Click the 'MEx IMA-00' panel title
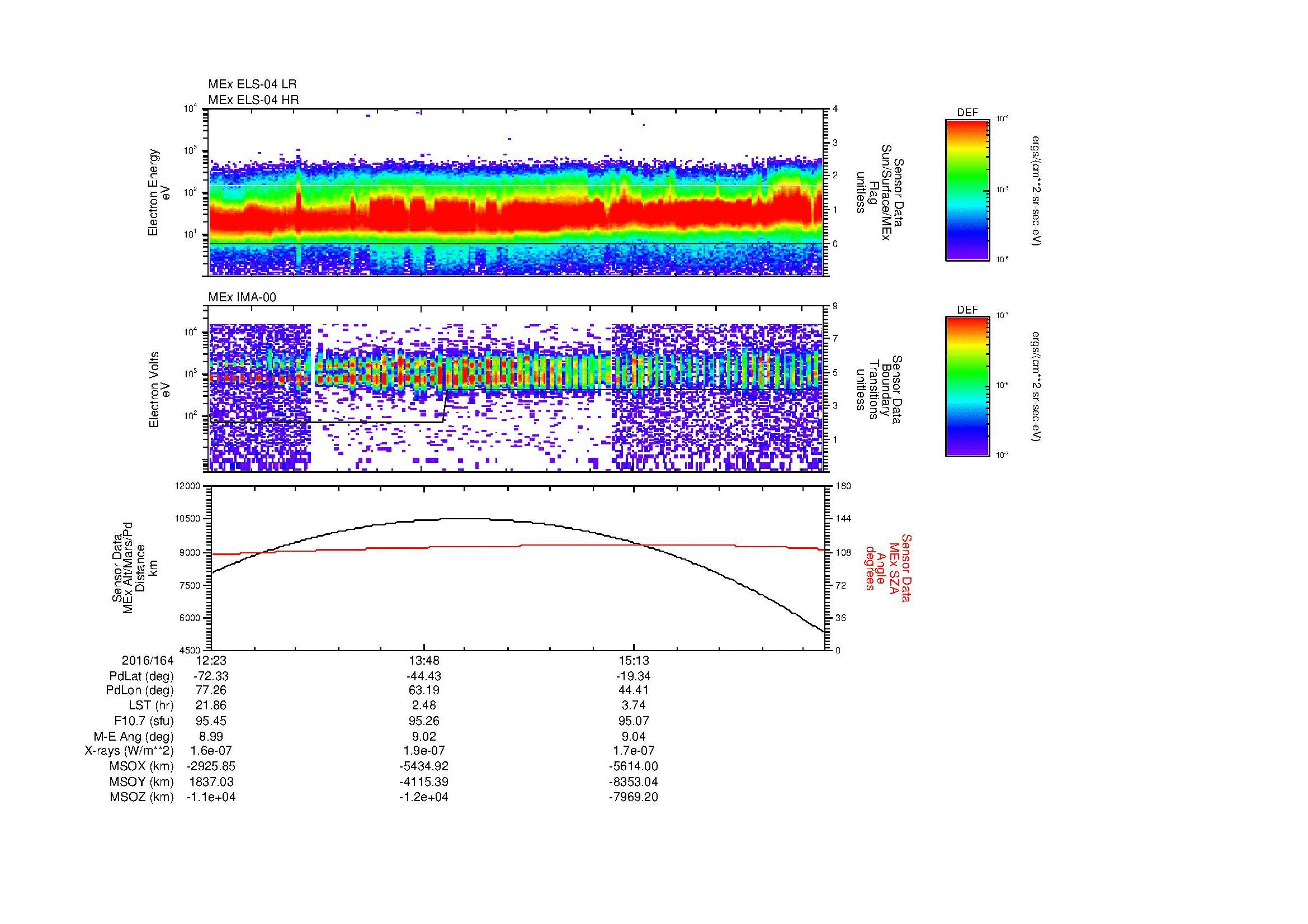Viewport: 1308px width, 924px height. pyautogui.click(x=242, y=297)
